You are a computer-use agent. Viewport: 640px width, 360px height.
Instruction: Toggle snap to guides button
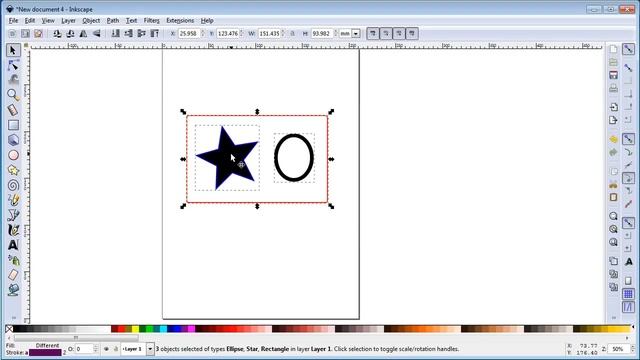(628, 307)
